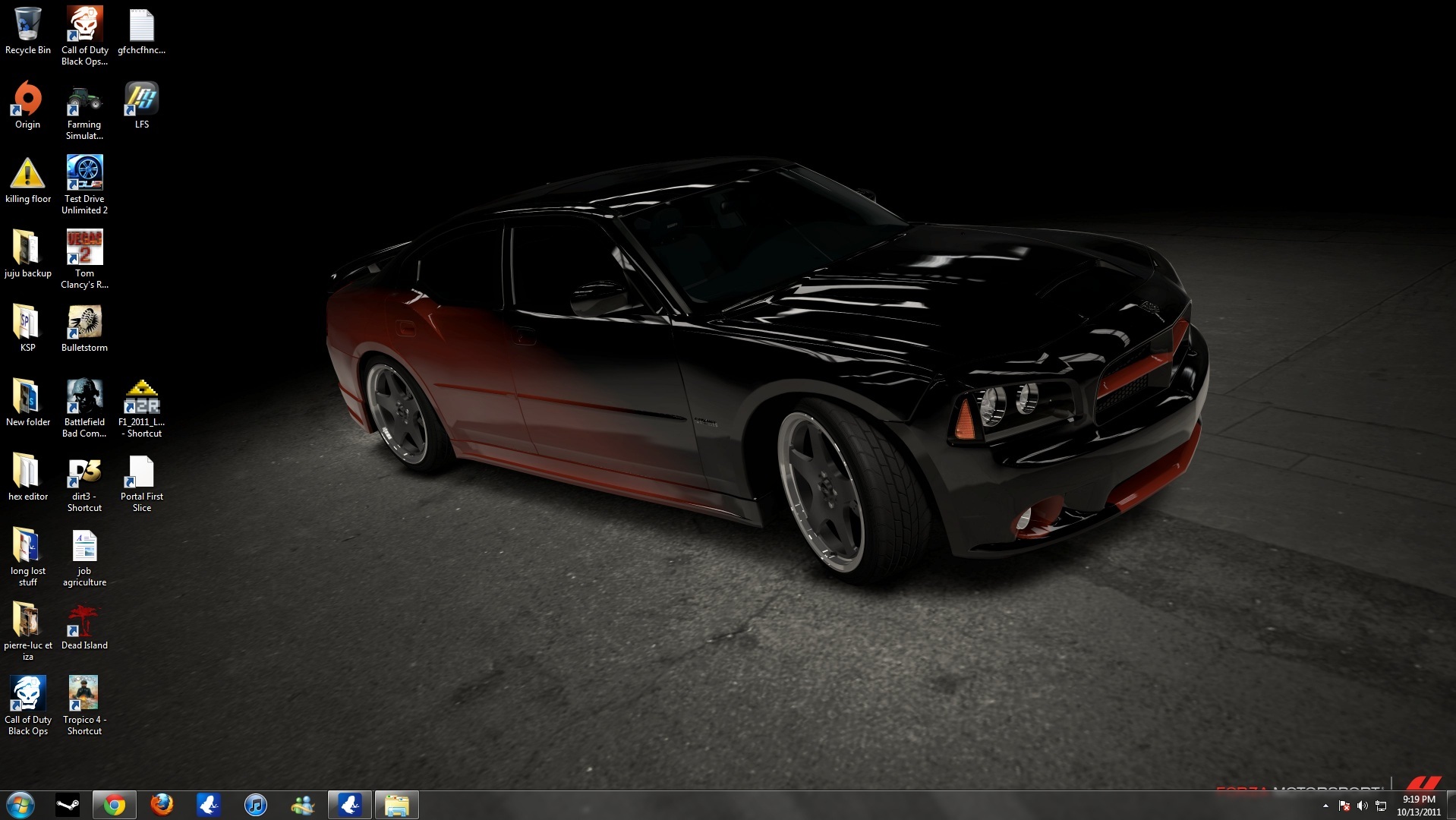Select the pierre-luc et iza folder
Screen dimensions: 1456x820
point(27,632)
